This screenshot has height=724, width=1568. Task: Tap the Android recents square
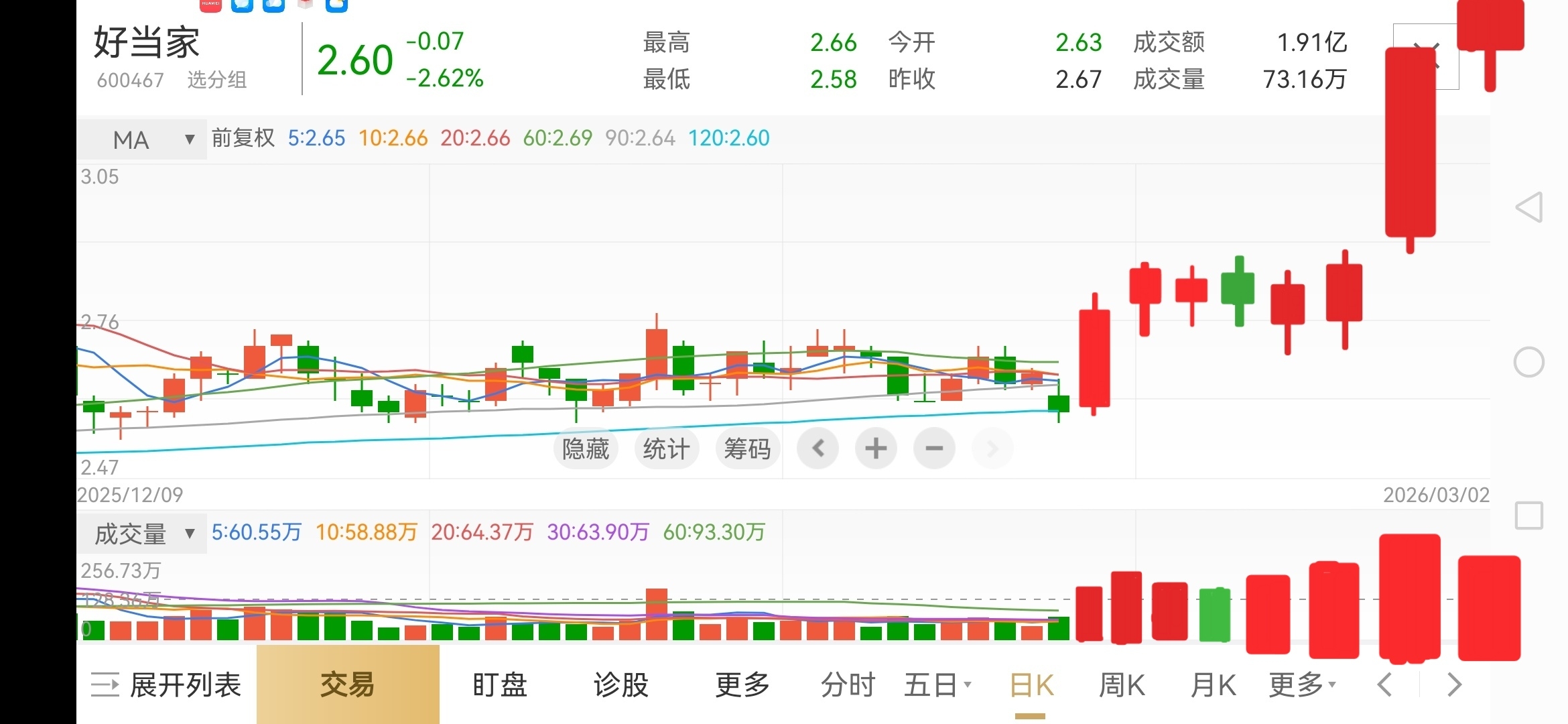(1529, 516)
